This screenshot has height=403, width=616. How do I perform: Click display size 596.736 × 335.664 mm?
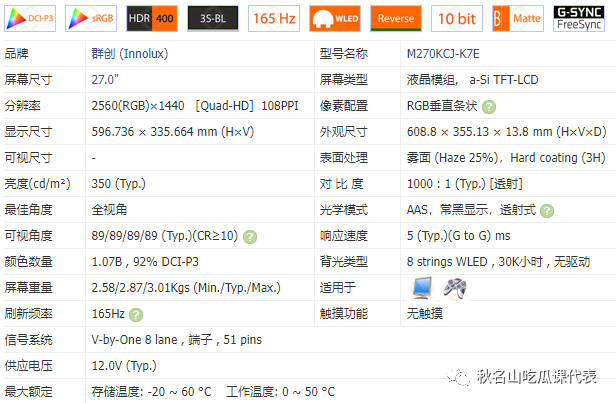(173, 132)
